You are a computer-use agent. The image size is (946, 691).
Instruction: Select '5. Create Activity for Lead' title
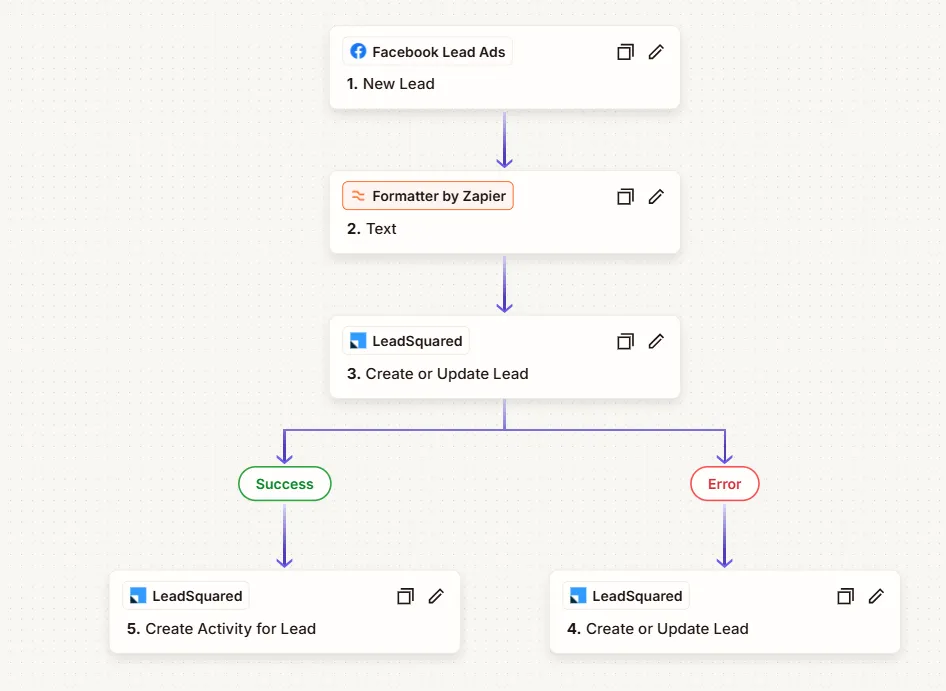click(221, 629)
